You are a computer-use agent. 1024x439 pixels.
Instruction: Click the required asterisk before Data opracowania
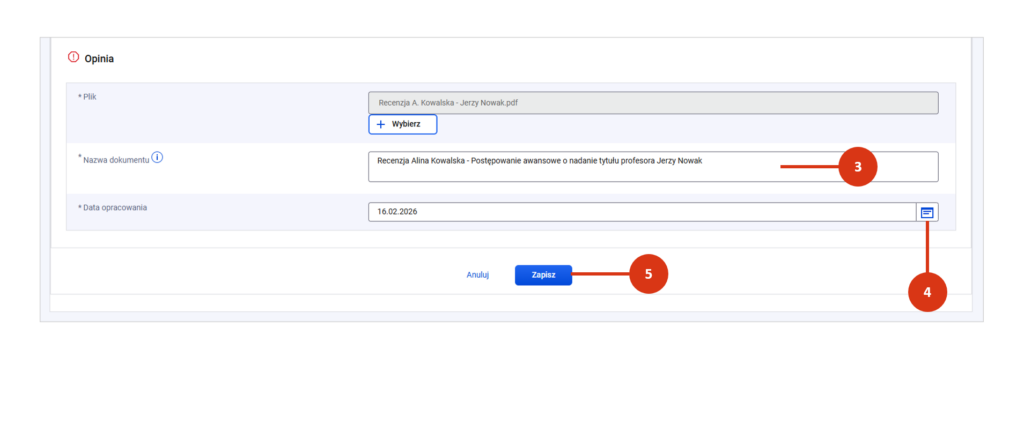(x=80, y=206)
